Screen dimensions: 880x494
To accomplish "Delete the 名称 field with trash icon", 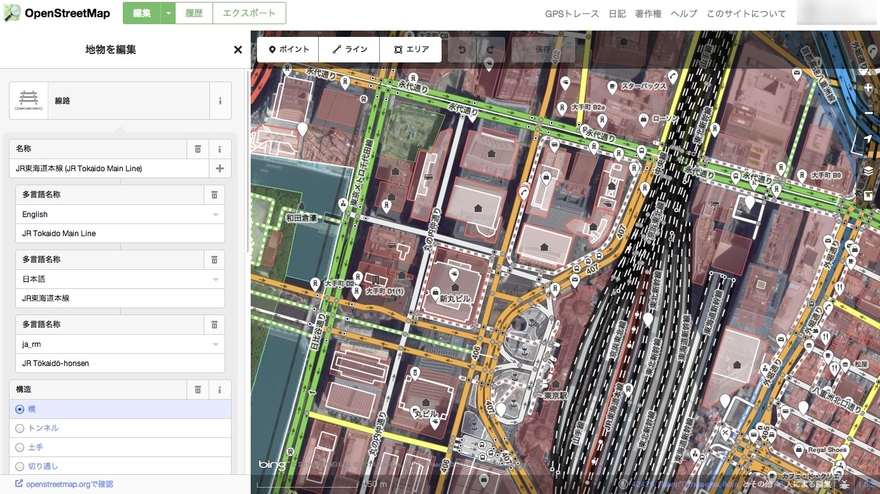I will click(x=198, y=149).
